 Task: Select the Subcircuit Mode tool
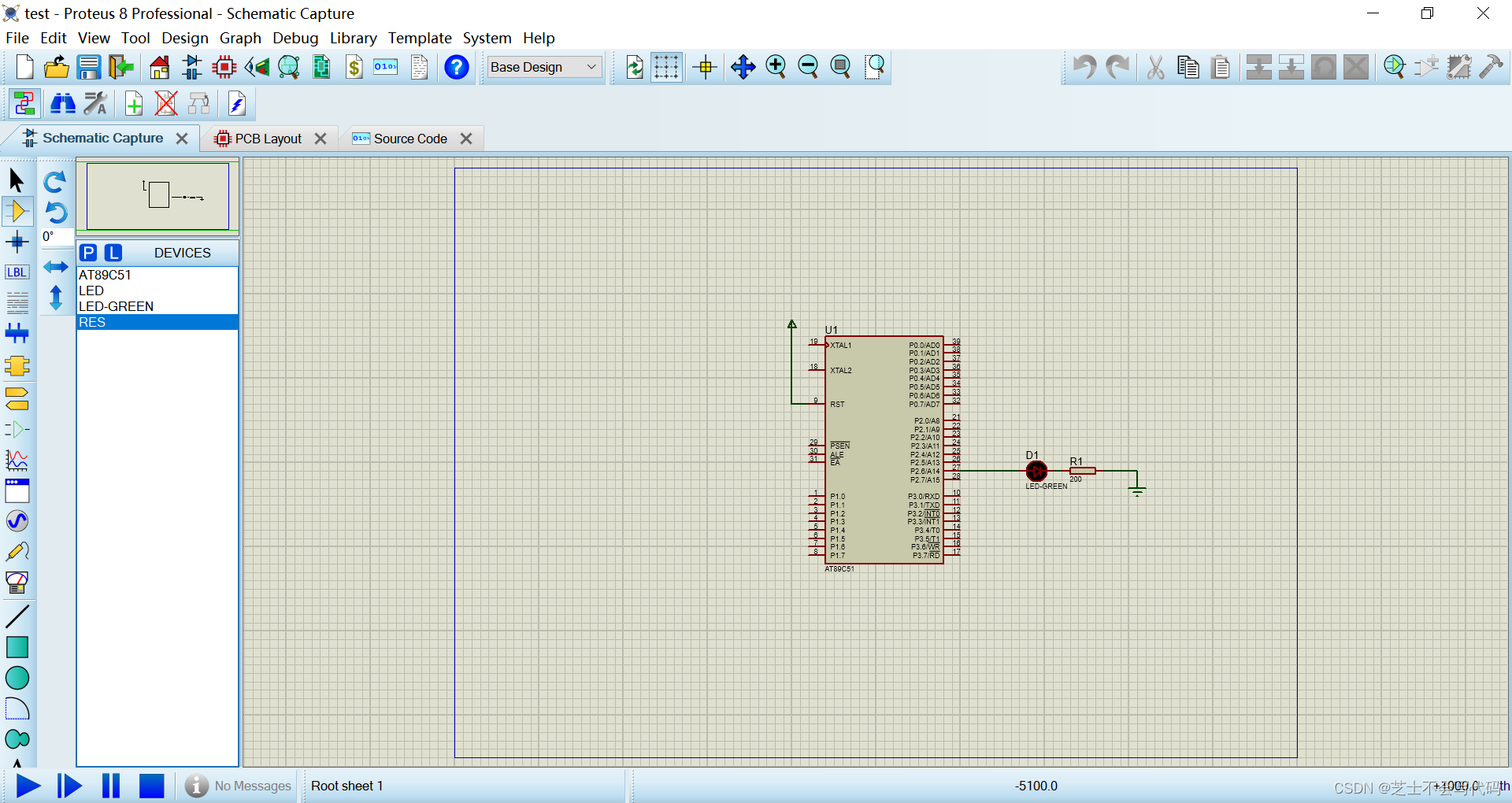pos(17,366)
